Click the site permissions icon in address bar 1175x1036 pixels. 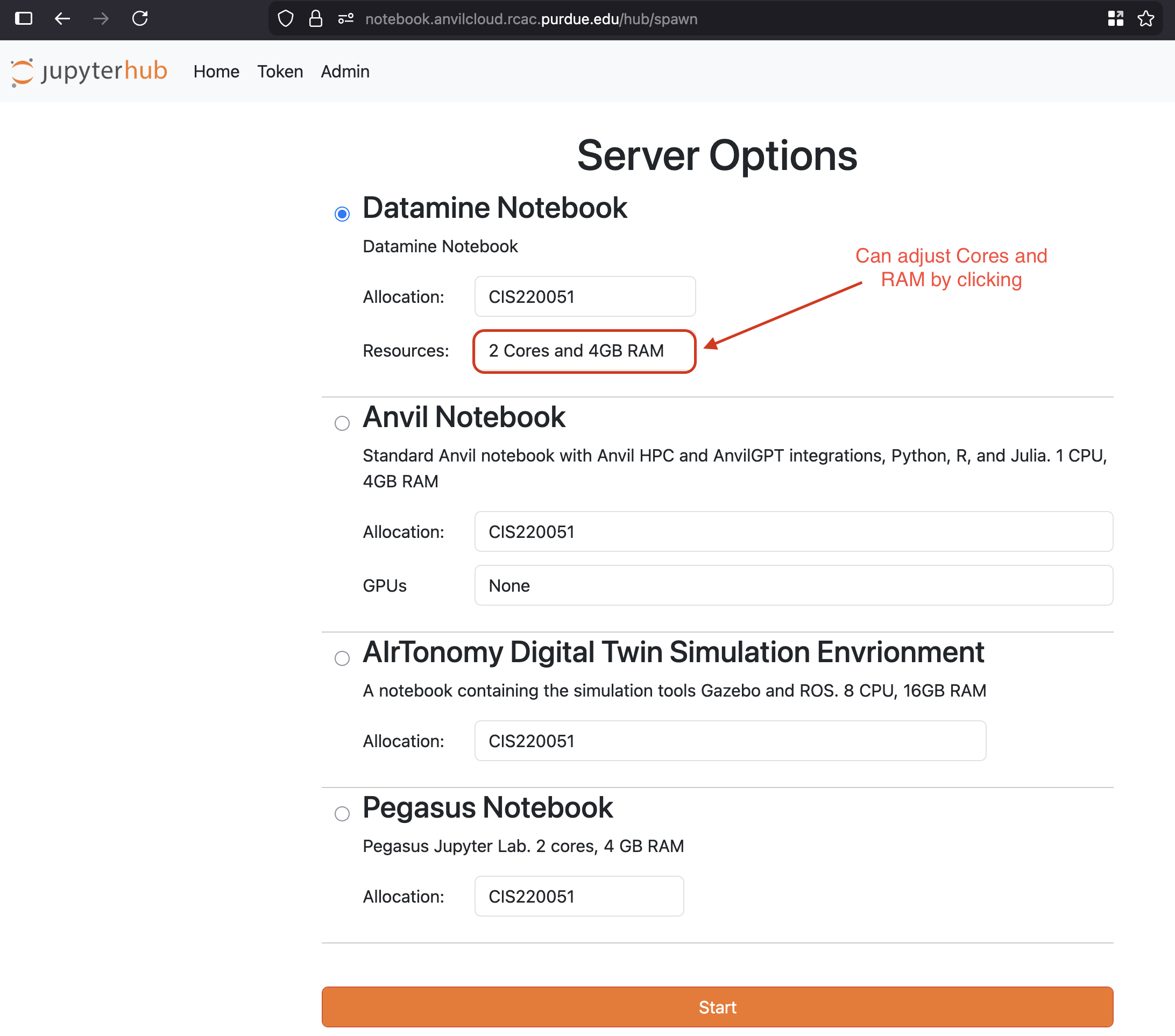pos(345,18)
